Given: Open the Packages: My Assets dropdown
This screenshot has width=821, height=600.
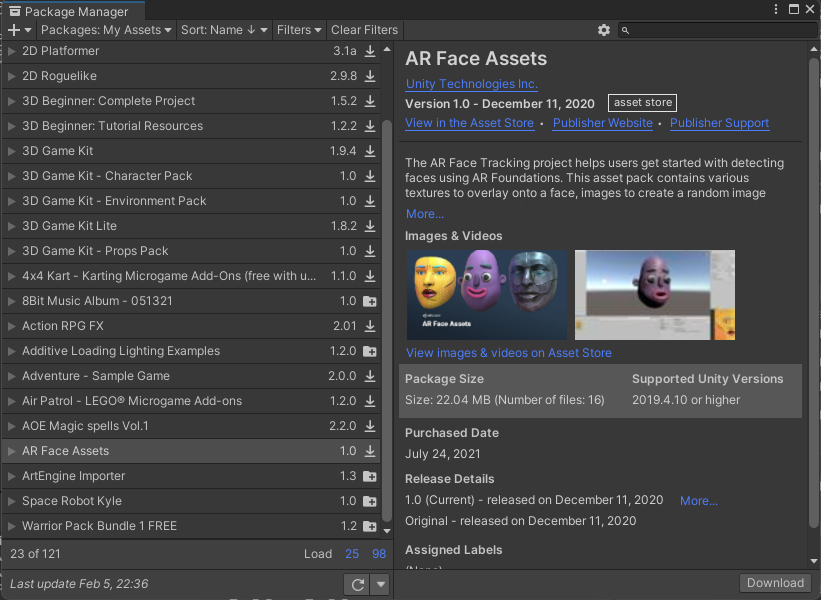Looking at the screenshot, I should point(106,30).
